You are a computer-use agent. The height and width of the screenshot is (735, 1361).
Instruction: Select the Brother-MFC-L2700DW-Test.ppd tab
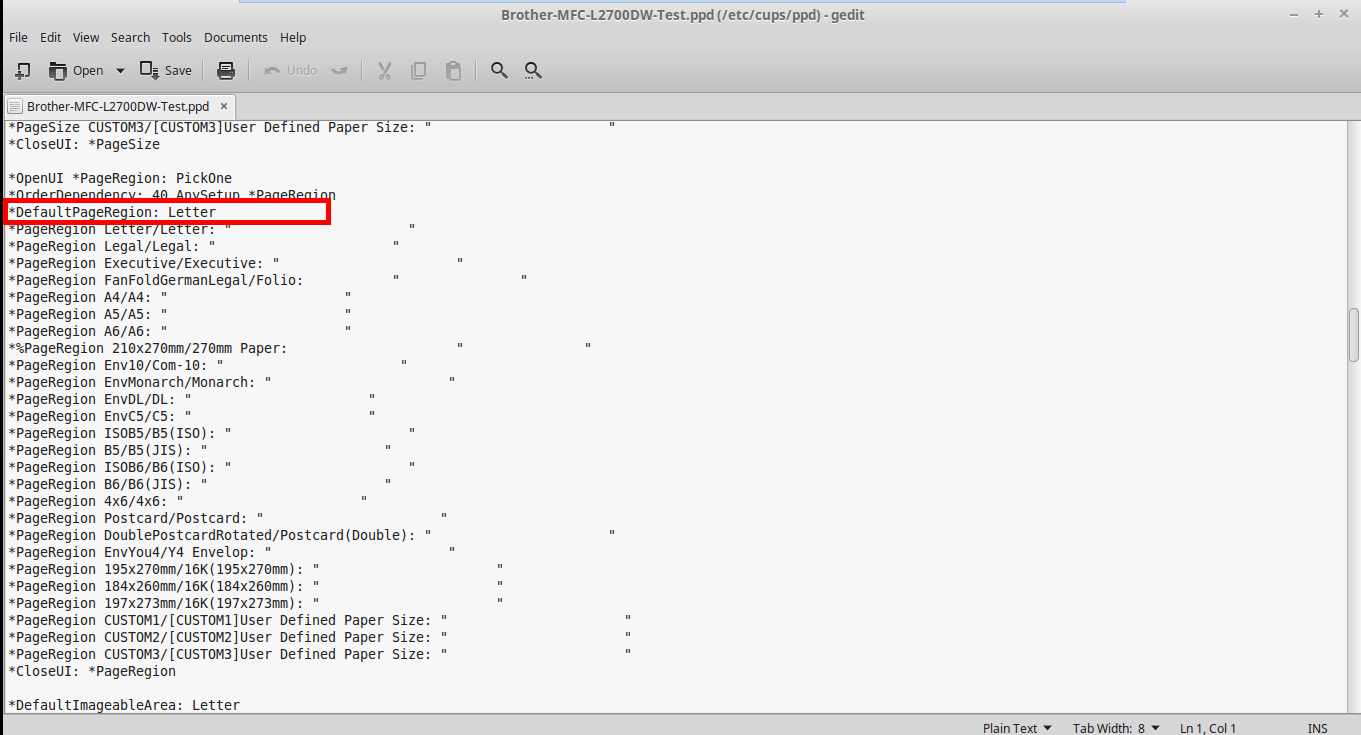pos(118,106)
